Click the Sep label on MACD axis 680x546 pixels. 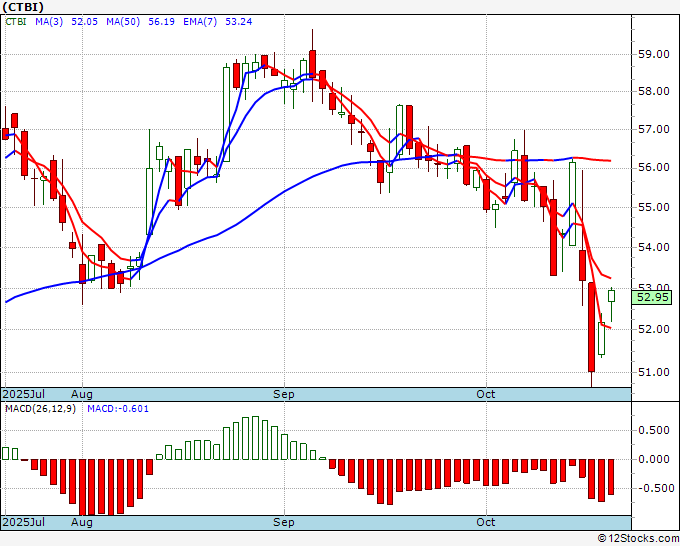(284, 522)
